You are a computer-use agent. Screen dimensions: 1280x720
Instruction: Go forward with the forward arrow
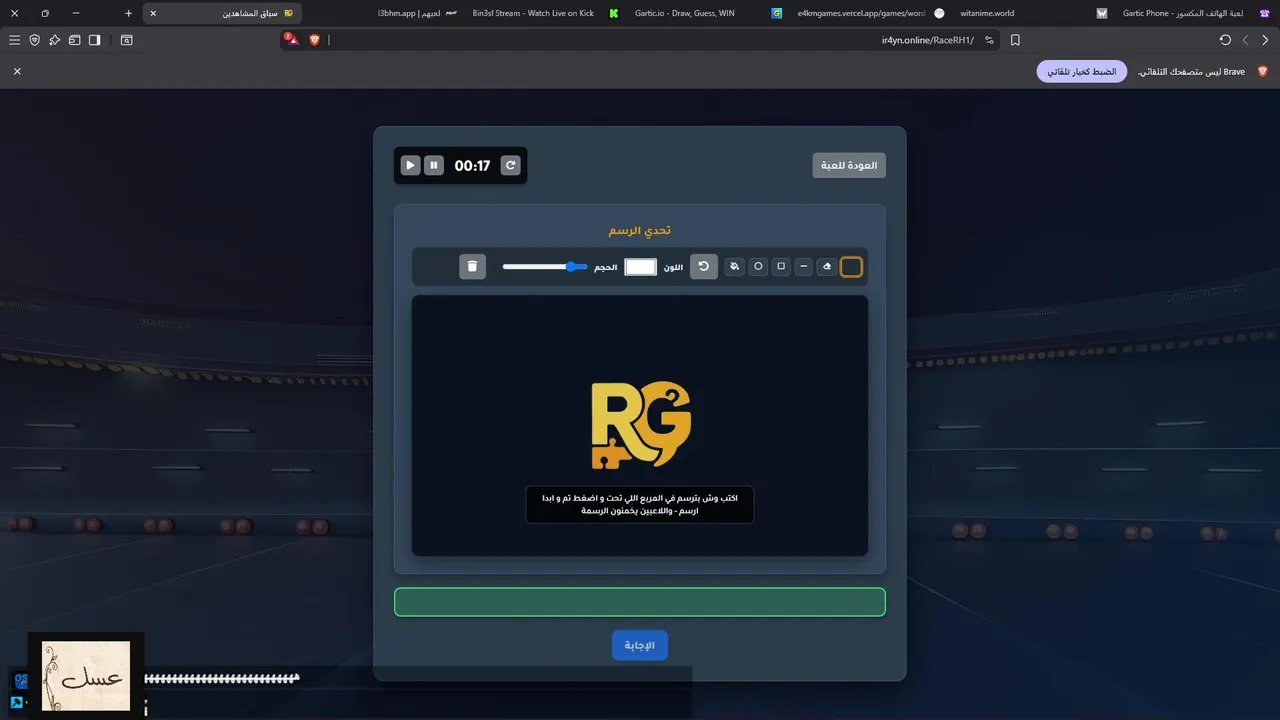pyautogui.click(x=1245, y=40)
